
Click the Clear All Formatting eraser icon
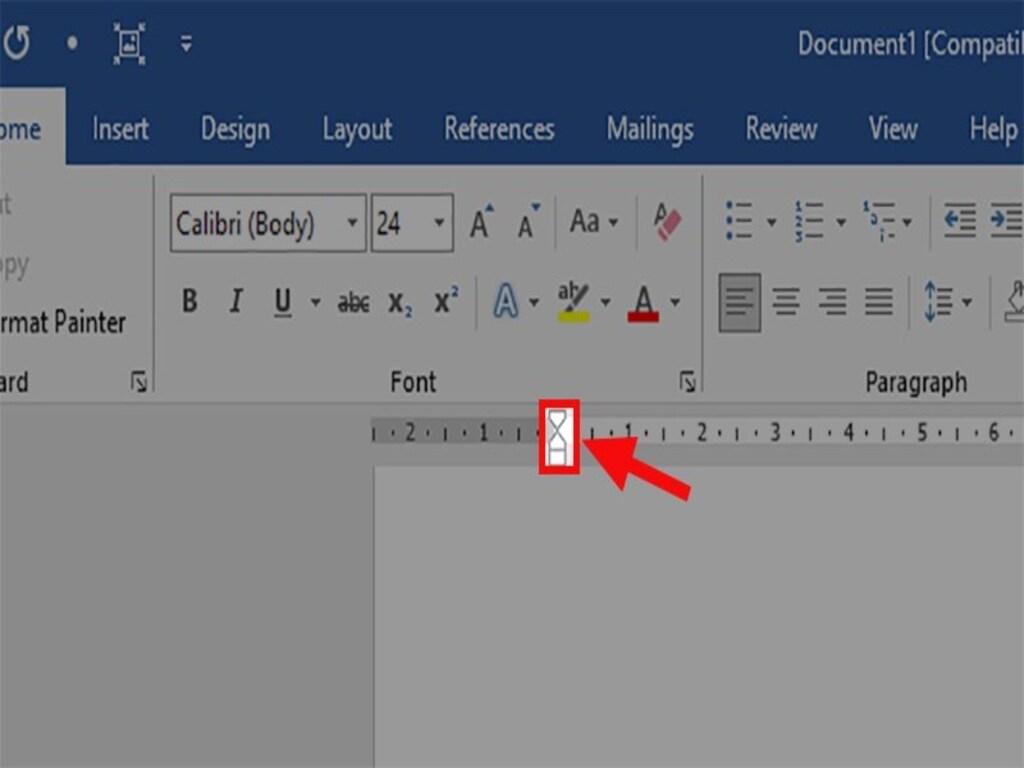pos(666,221)
